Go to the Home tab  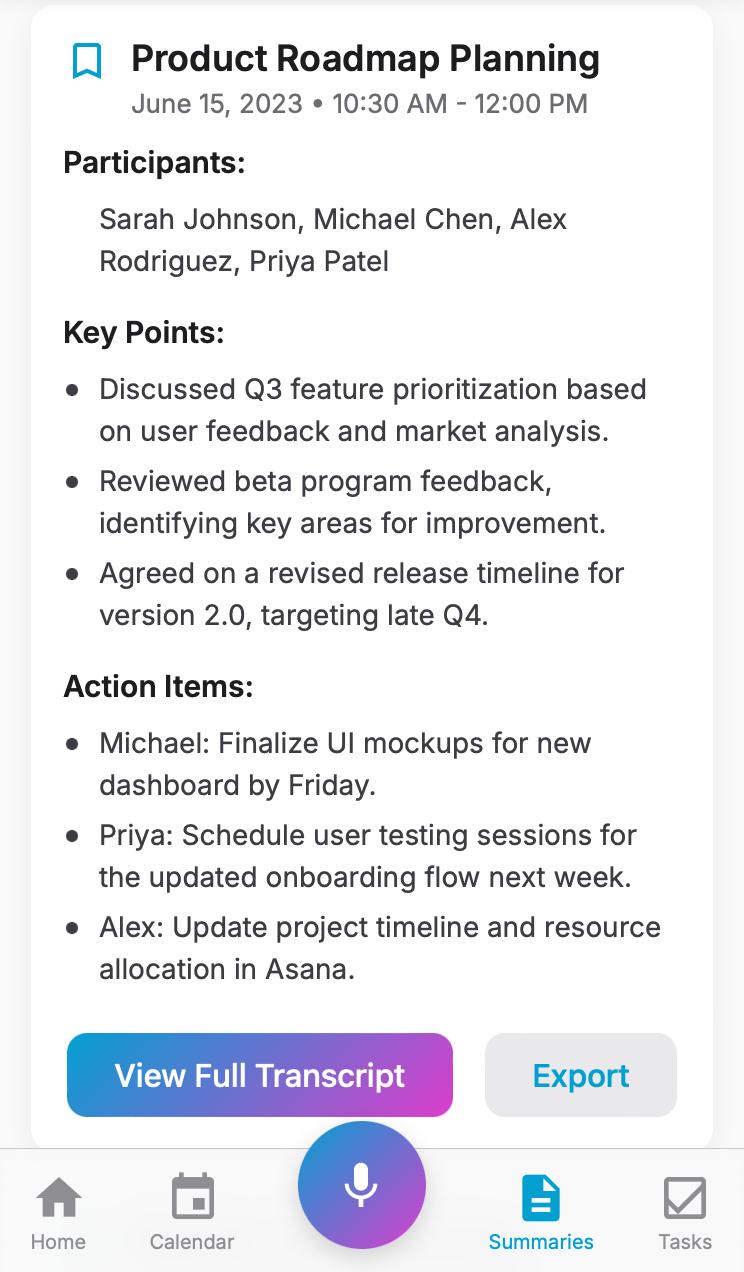coord(58,1212)
